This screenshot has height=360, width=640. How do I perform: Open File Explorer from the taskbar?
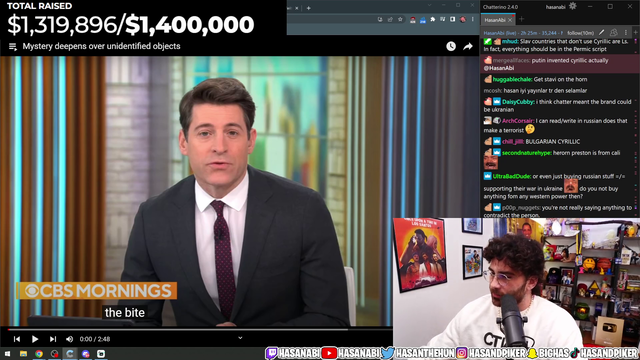point(23,353)
